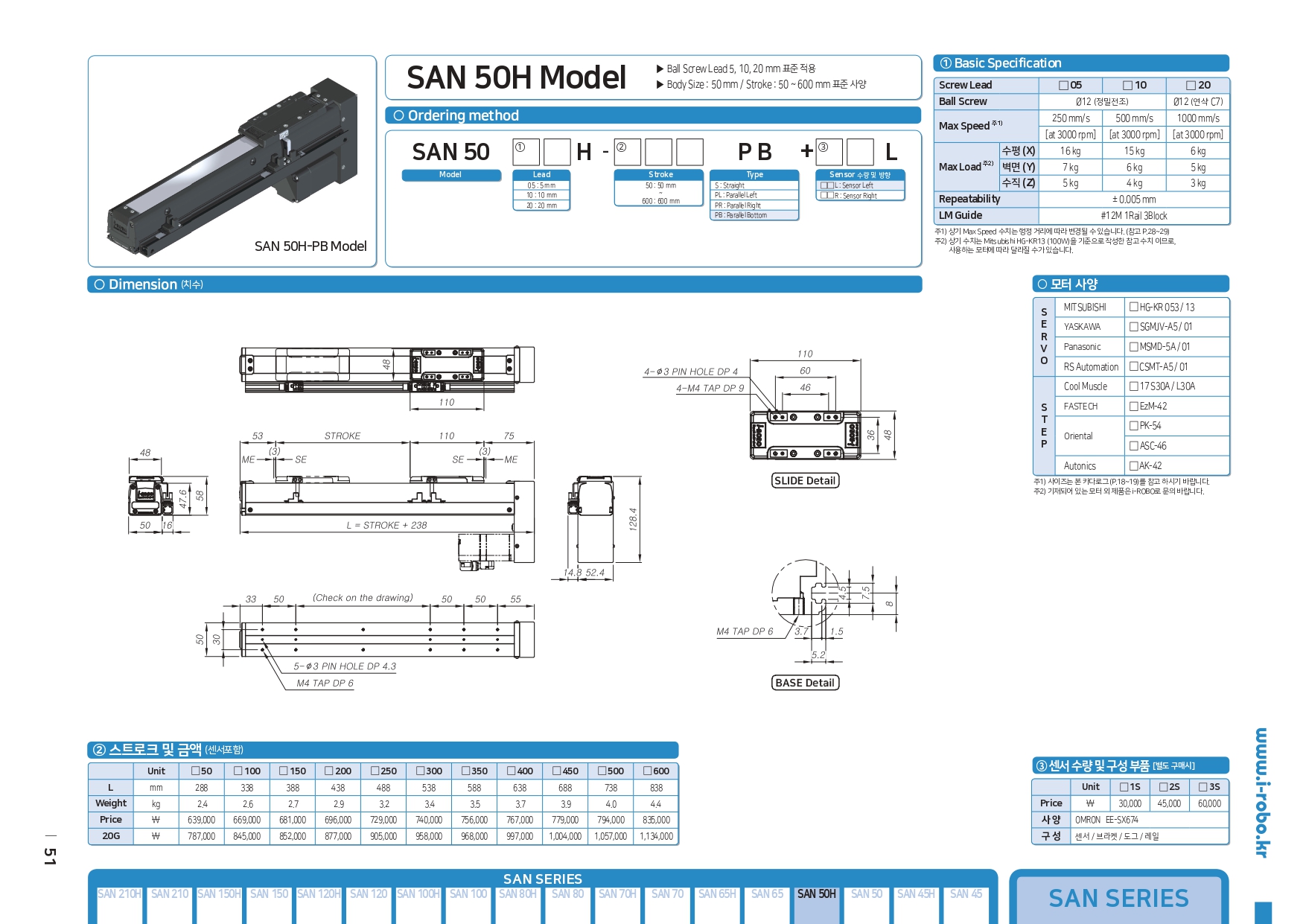
Task: Click the first stroke code box marked ②
Action: (x=628, y=153)
